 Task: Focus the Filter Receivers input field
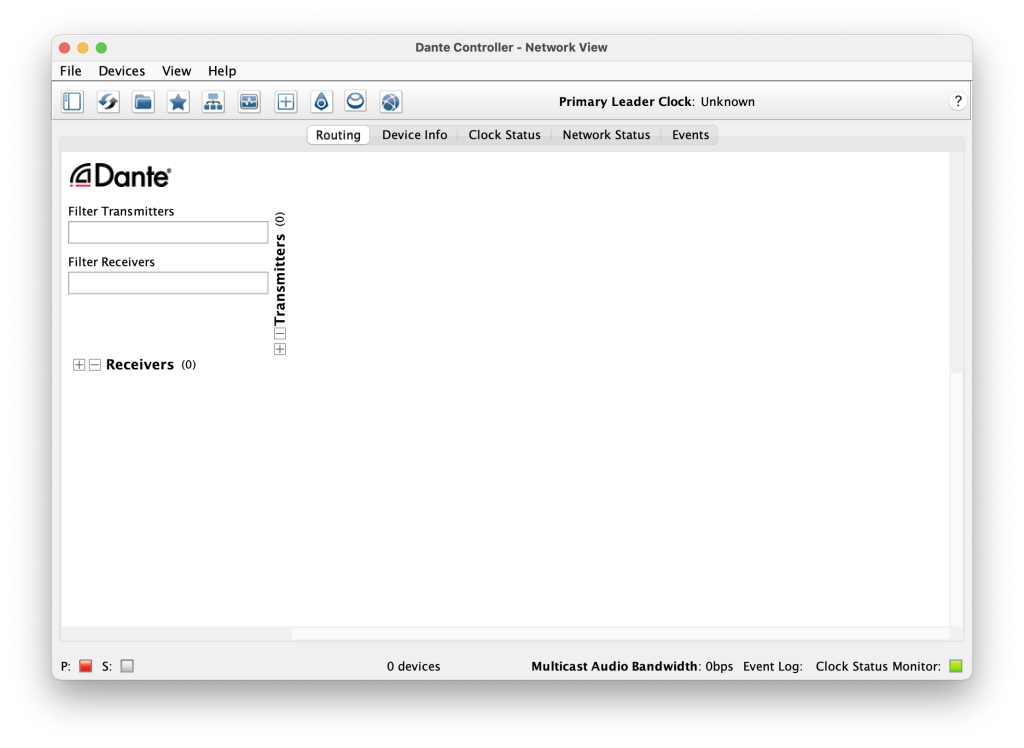(x=168, y=283)
